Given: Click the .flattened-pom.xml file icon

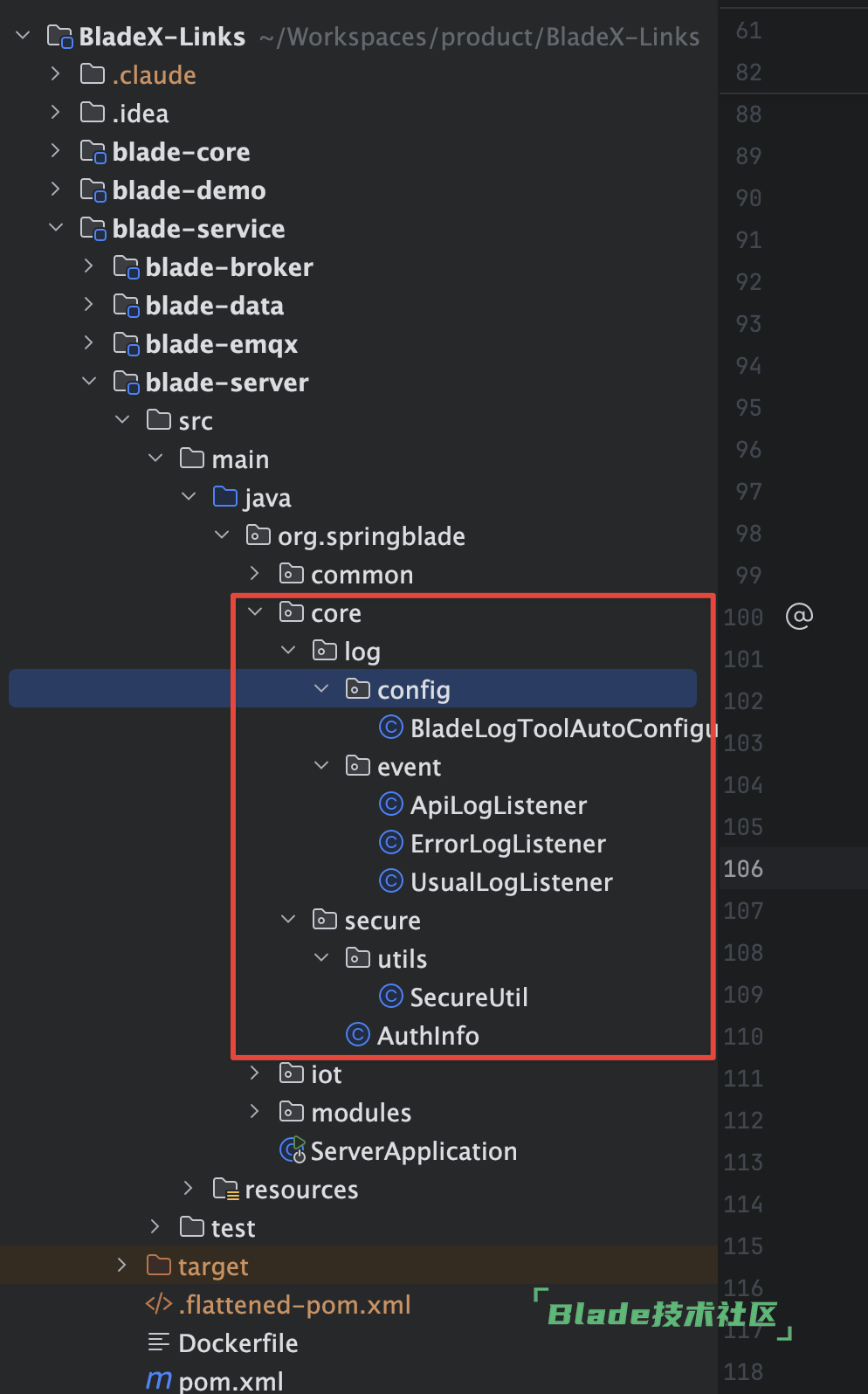Looking at the screenshot, I should [159, 1303].
